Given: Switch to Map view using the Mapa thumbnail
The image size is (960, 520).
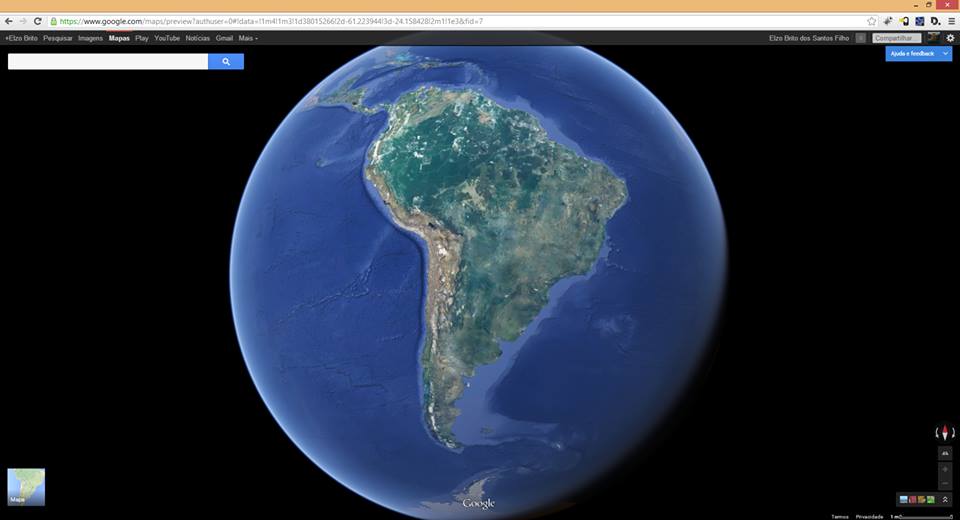Looking at the screenshot, I should (26, 487).
